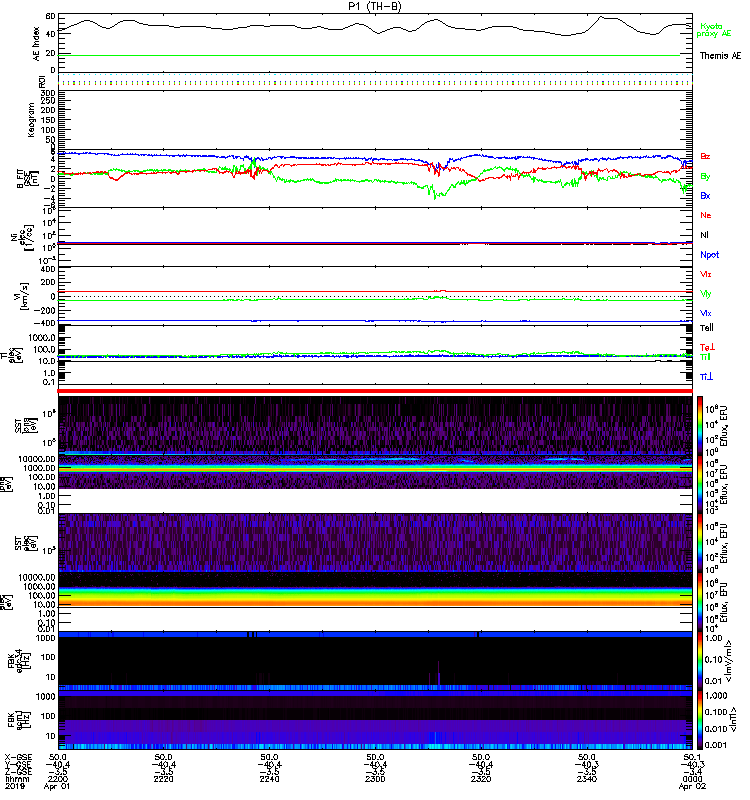Click the mV/m color bar for FBK

click(x=699, y=661)
